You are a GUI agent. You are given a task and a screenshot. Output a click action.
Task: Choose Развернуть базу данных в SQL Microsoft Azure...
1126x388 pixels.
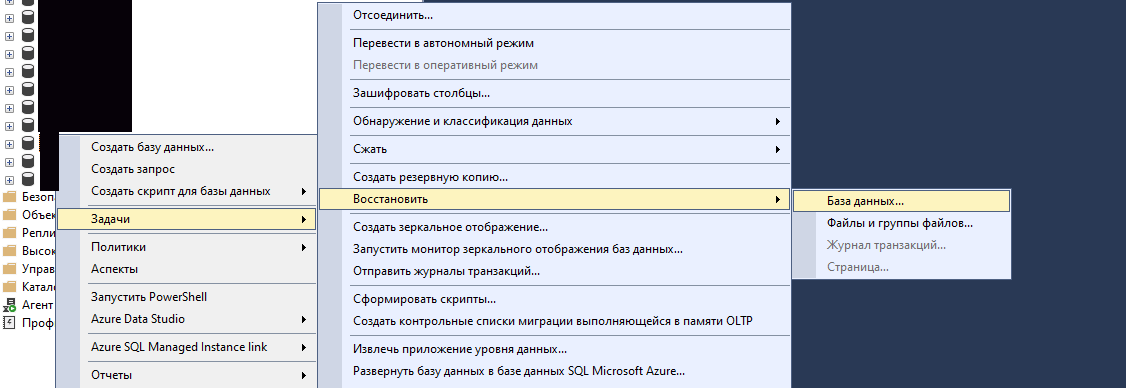click(554, 371)
